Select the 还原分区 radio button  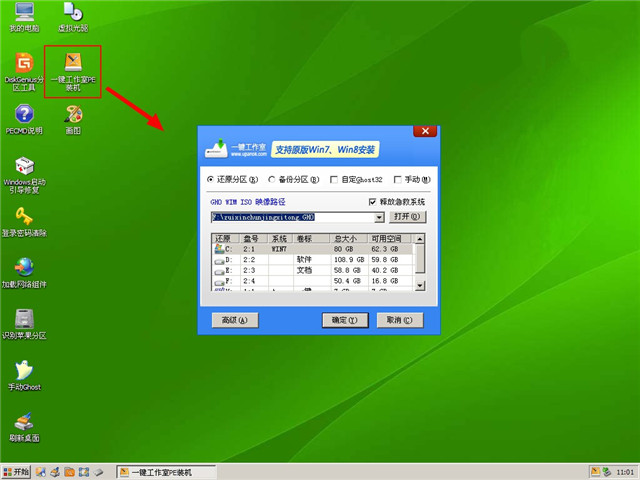pos(211,180)
